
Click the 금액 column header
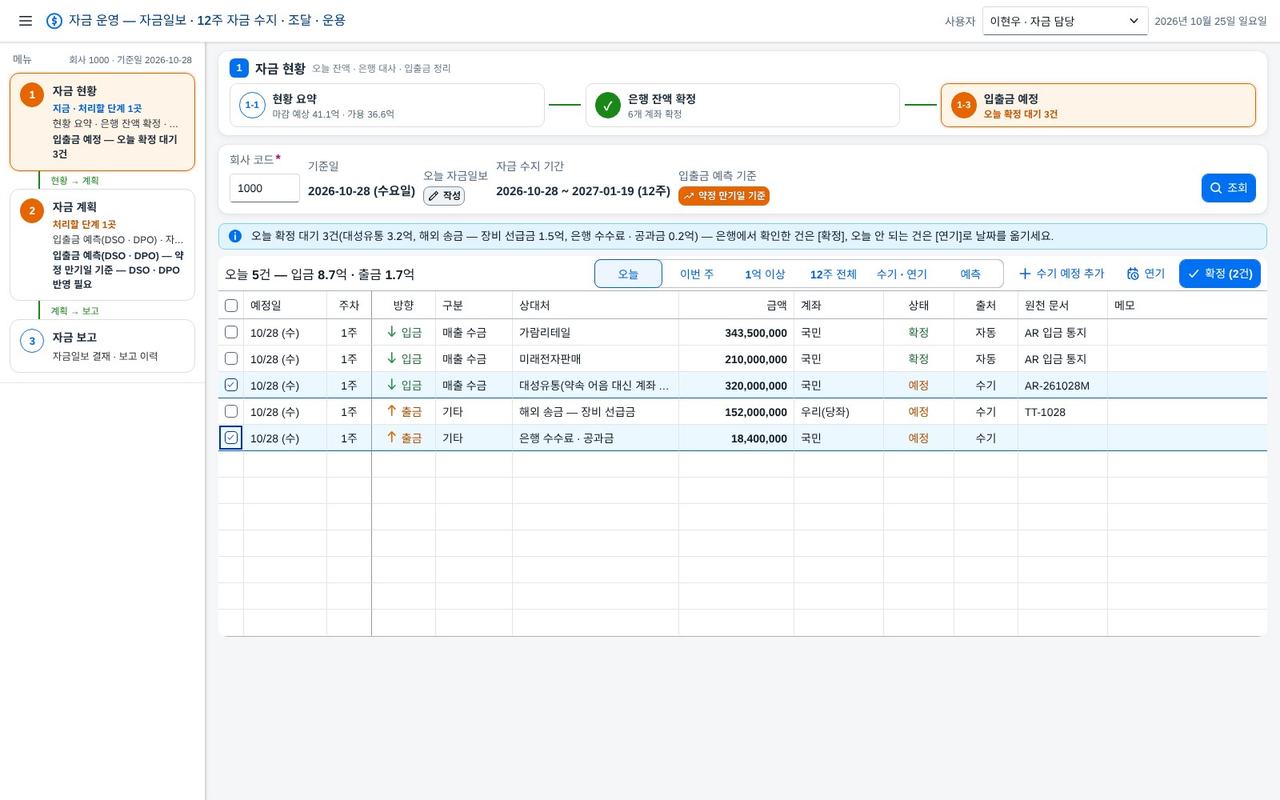pyautogui.click(x=736, y=305)
